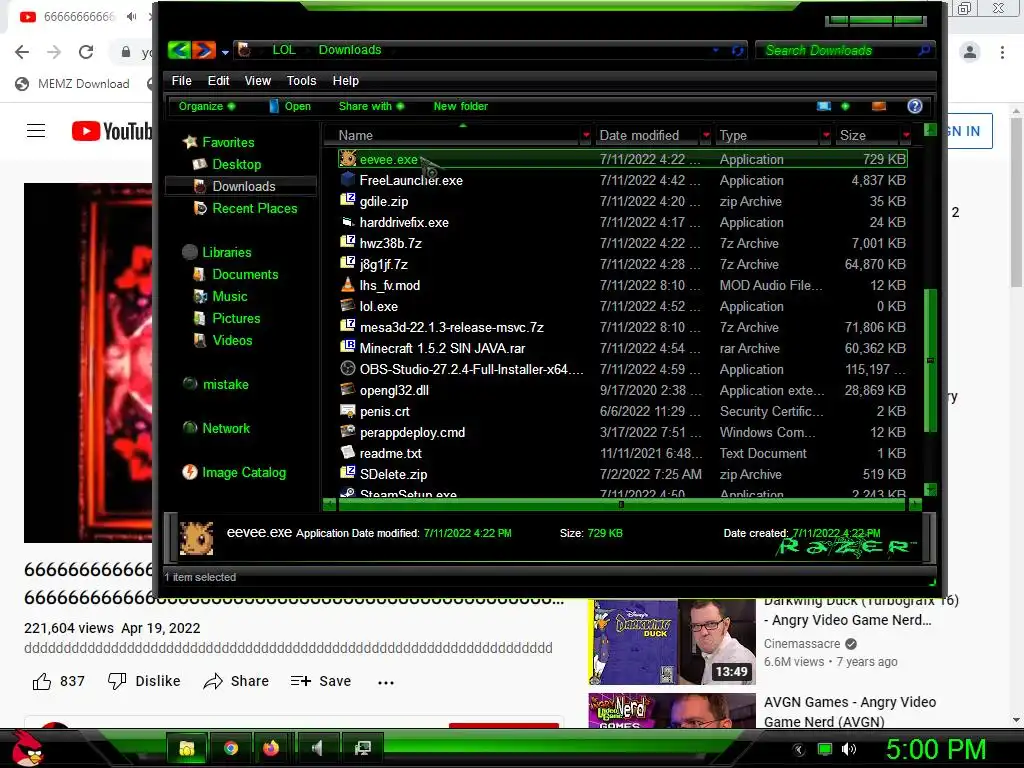Click the orange Forward arrow in Explorer
This screenshot has width=1024, height=768.
pos(204,50)
